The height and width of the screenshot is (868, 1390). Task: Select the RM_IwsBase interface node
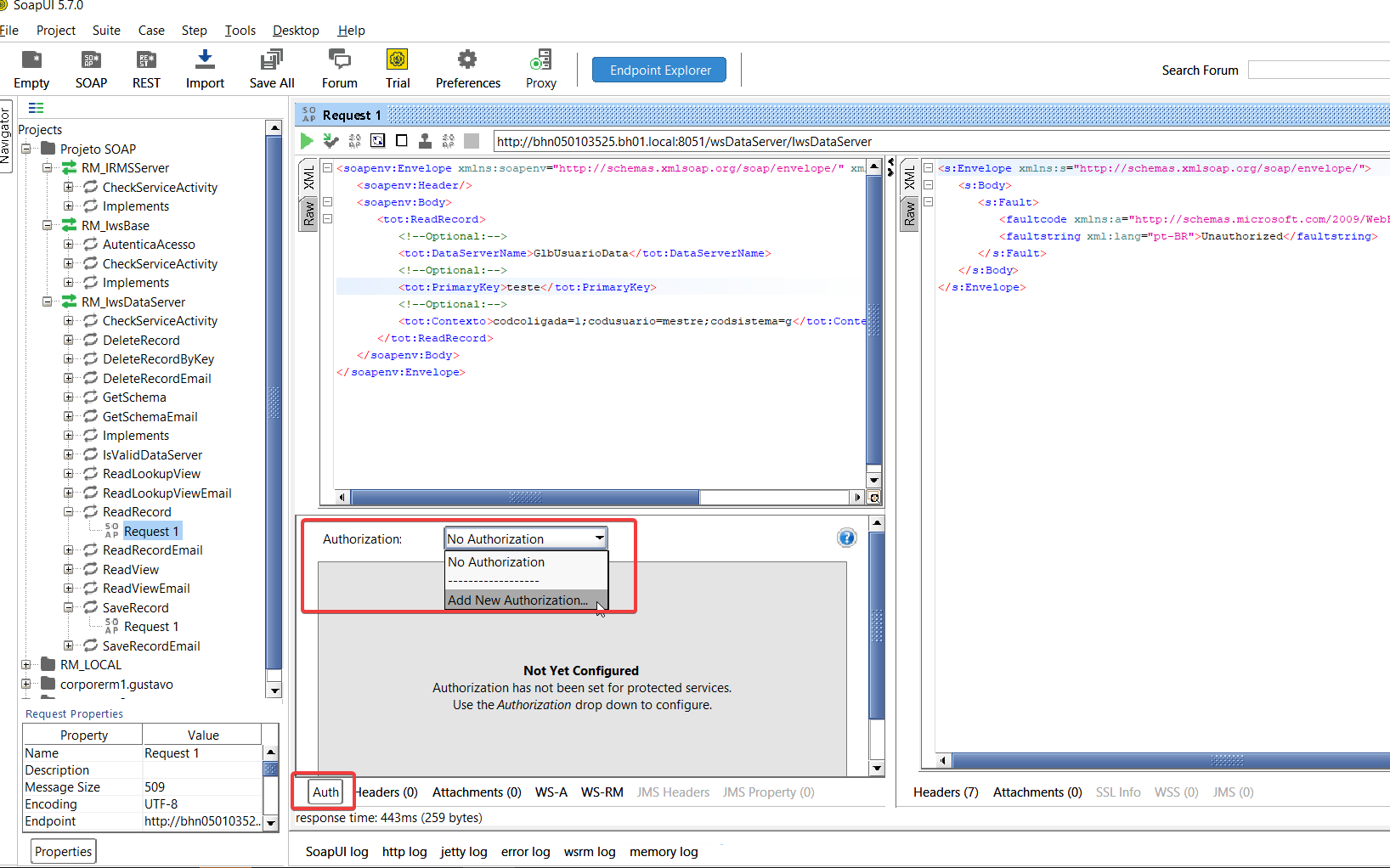pos(116,226)
